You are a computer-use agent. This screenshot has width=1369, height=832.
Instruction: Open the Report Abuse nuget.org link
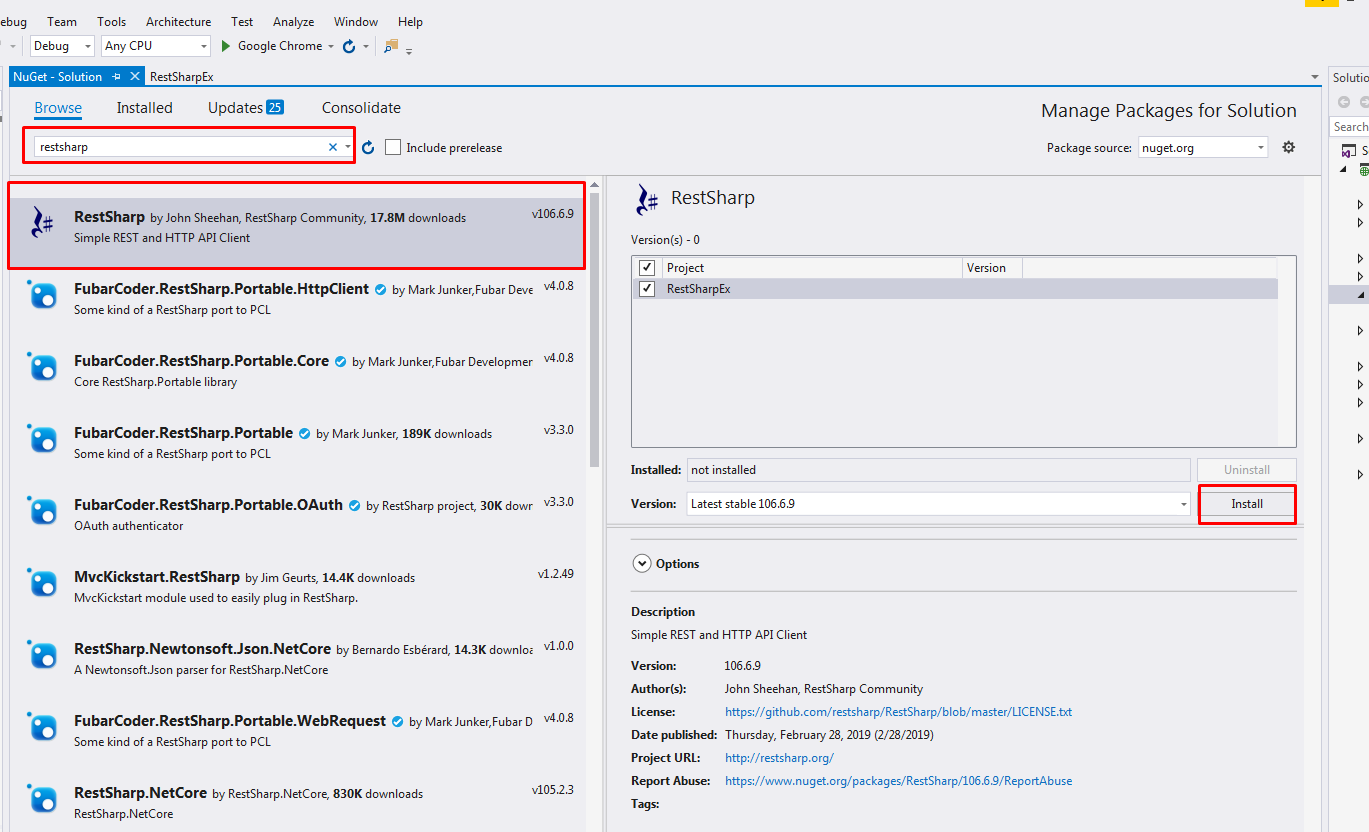(x=898, y=781)
